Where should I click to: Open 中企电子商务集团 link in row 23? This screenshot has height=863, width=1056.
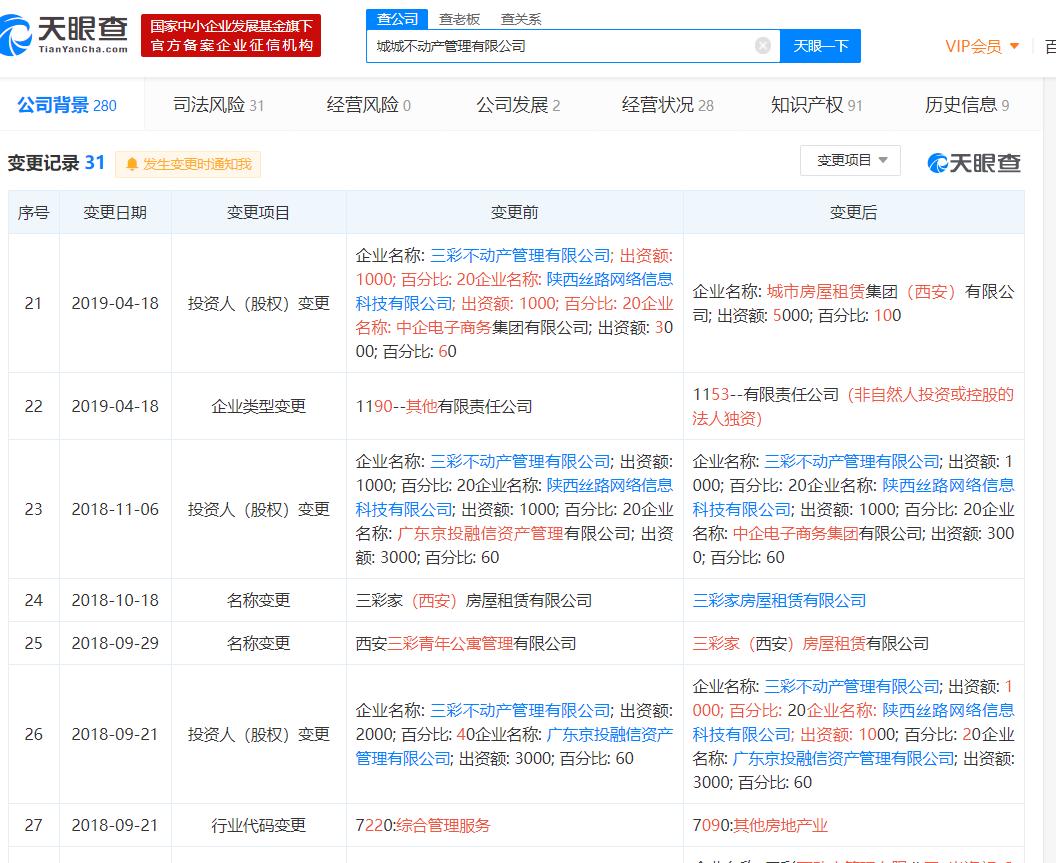tap(796, 533)
